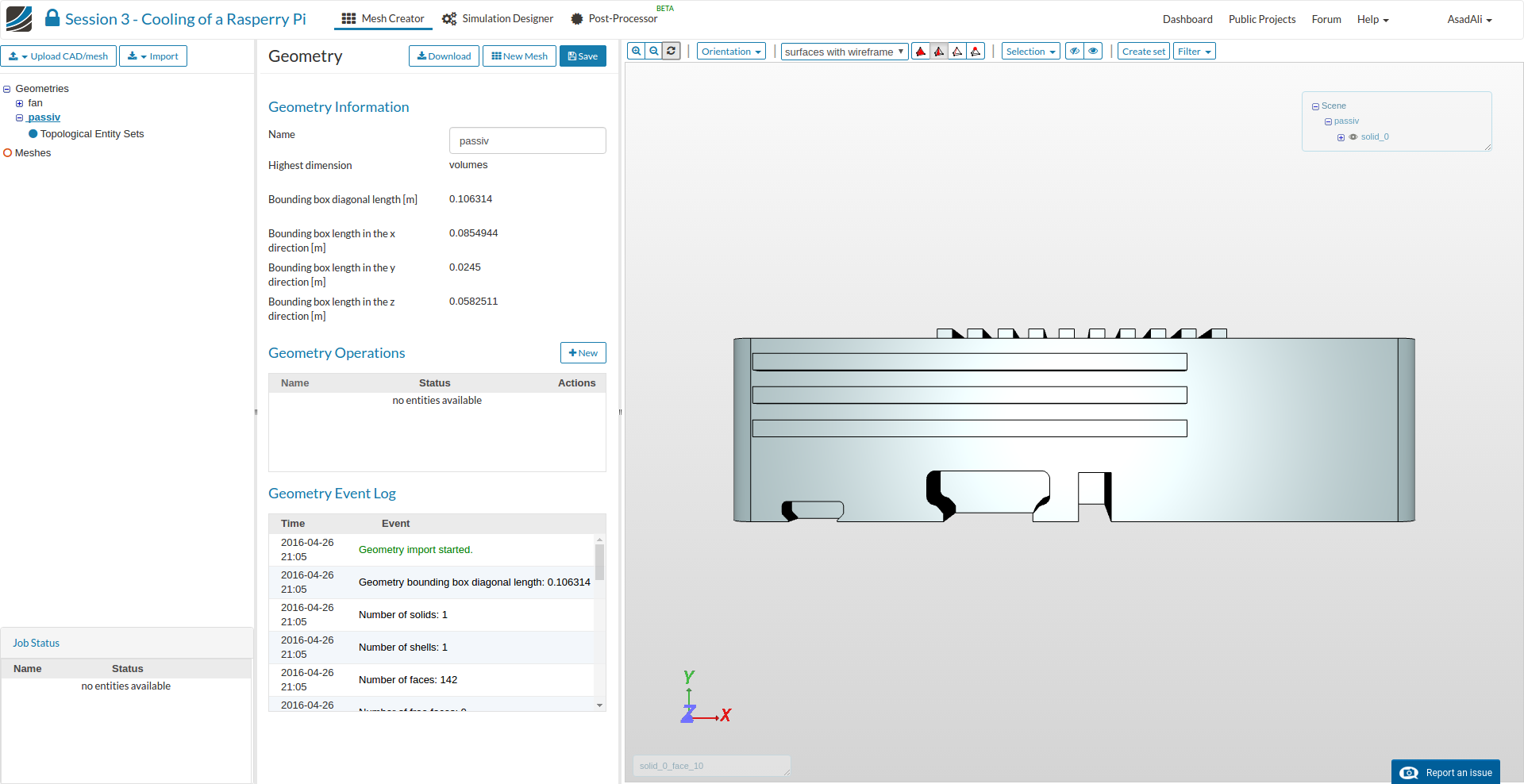Select the red-vertex tetrahedron pick mode
The height and width of the screenshot is (784, 1524).
point(976,52)
